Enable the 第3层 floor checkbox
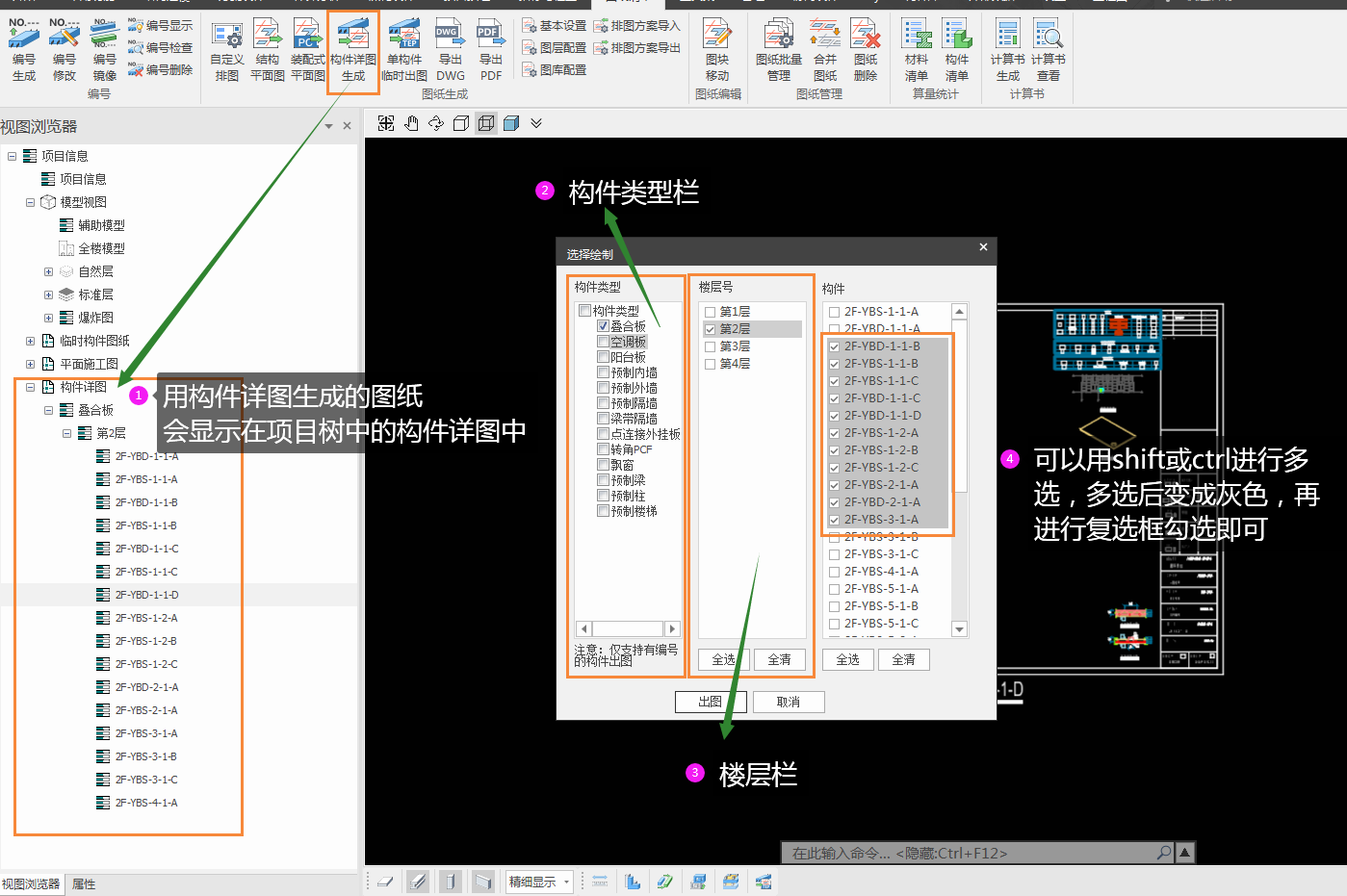This screenshot has height=896, width=1347. pos(711,346)
